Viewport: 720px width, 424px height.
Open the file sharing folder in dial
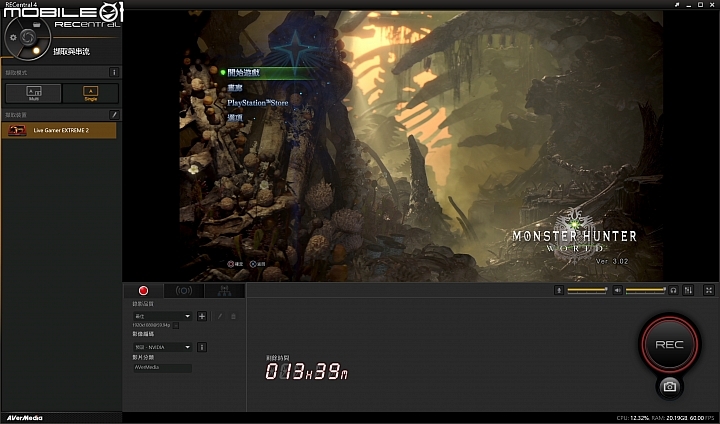pos(37,24)
